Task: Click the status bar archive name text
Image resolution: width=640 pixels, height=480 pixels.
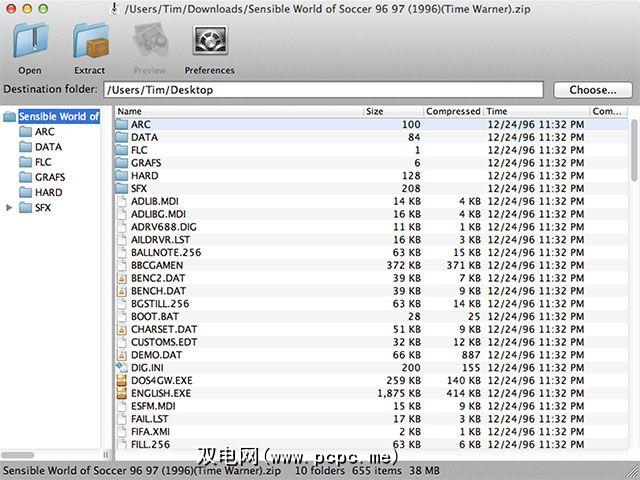Action: pyautogui.click(x=142, y=471)
